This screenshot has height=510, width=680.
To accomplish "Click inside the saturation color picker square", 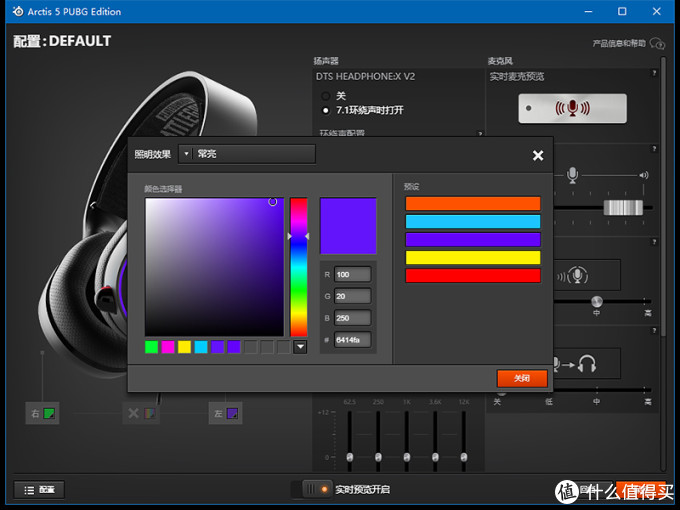I will point(214,267).
